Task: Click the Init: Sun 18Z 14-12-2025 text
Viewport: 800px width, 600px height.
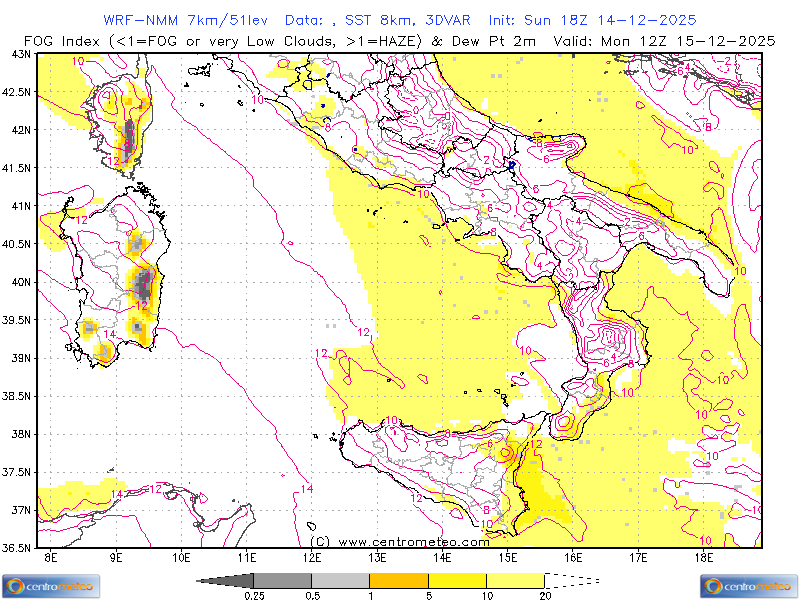Action: [592, 20]
